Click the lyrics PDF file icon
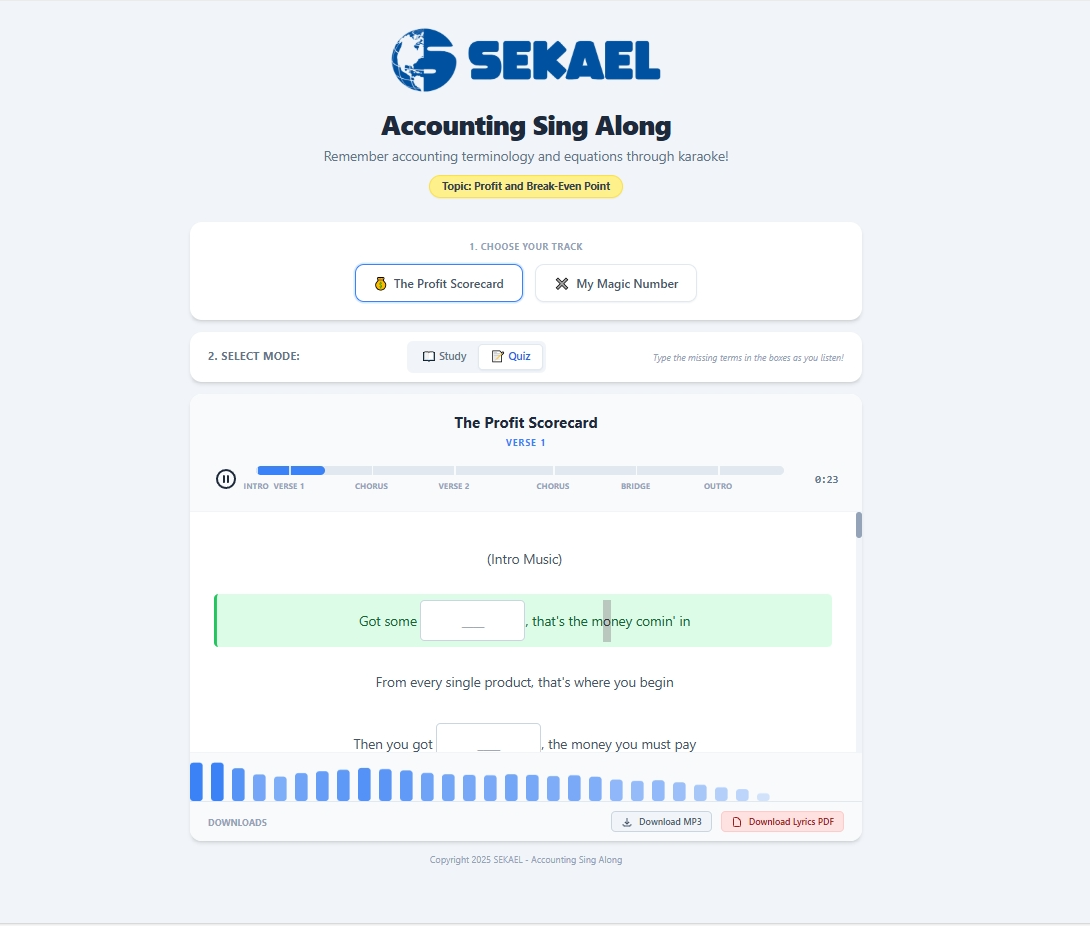 737,822
